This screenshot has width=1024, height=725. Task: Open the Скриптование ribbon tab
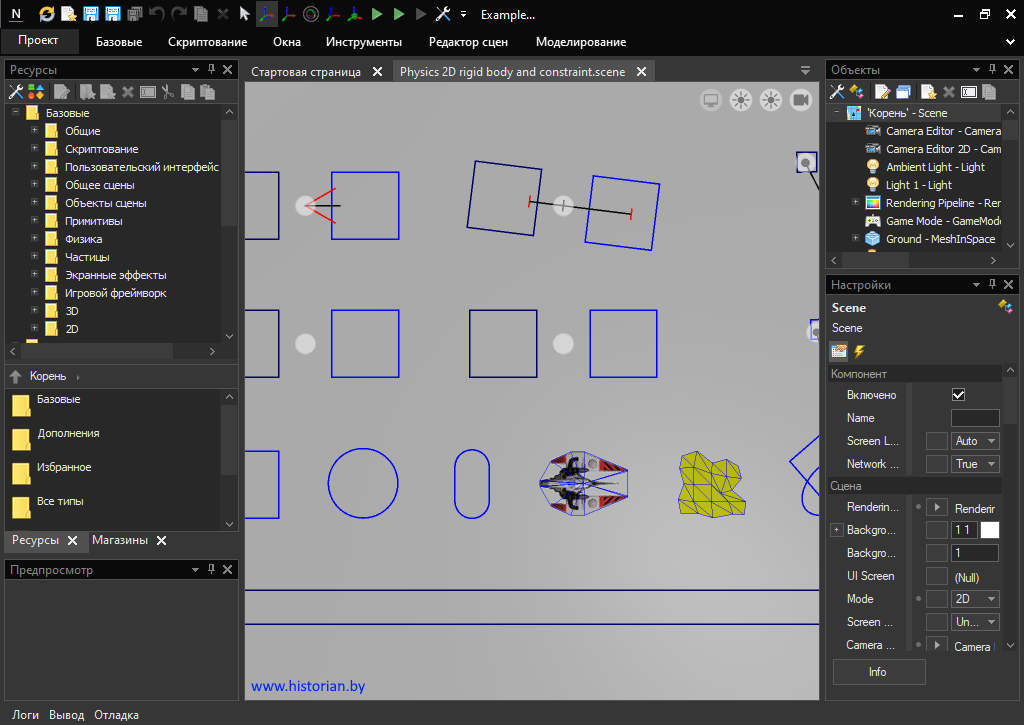coord(207,42)
